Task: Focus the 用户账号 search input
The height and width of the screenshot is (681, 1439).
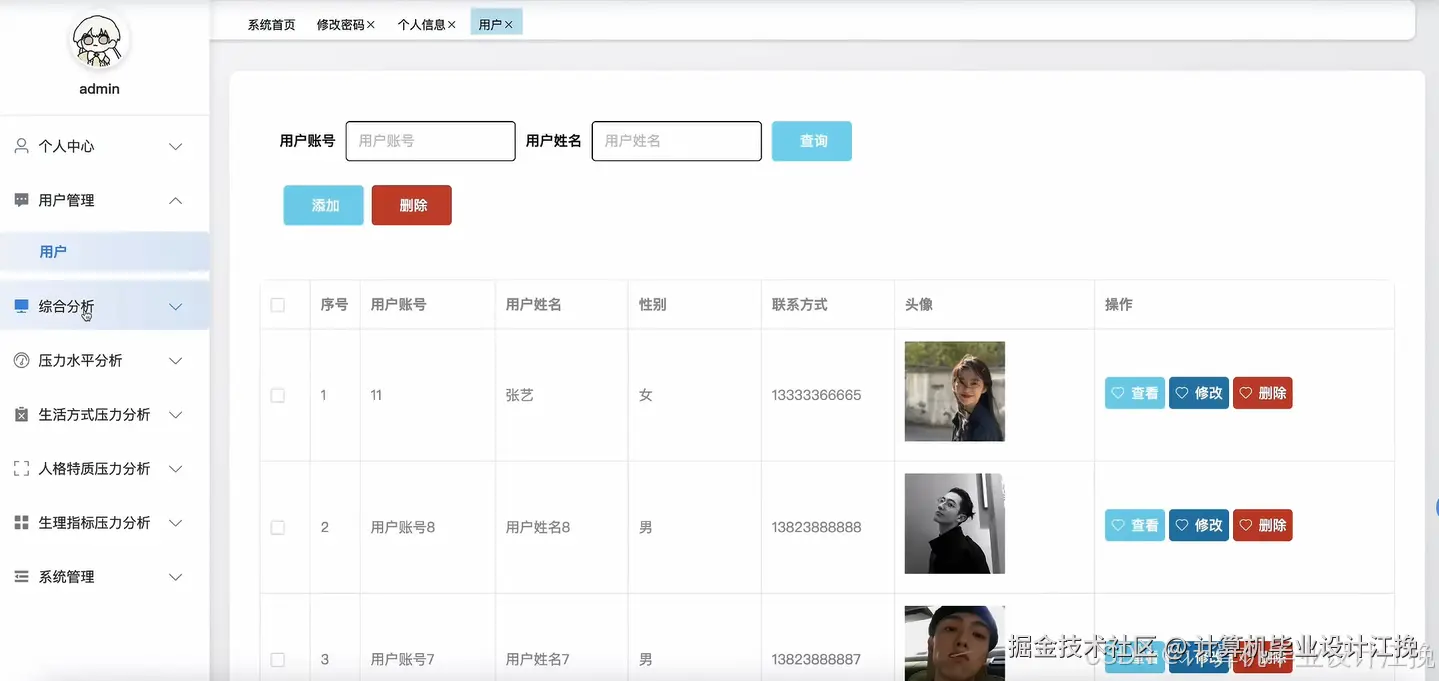Action: (x=431, y=141)
